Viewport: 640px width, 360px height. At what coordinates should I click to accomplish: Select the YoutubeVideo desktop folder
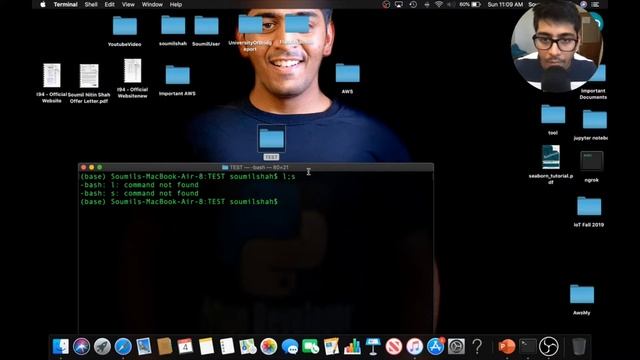click(125, 26)
